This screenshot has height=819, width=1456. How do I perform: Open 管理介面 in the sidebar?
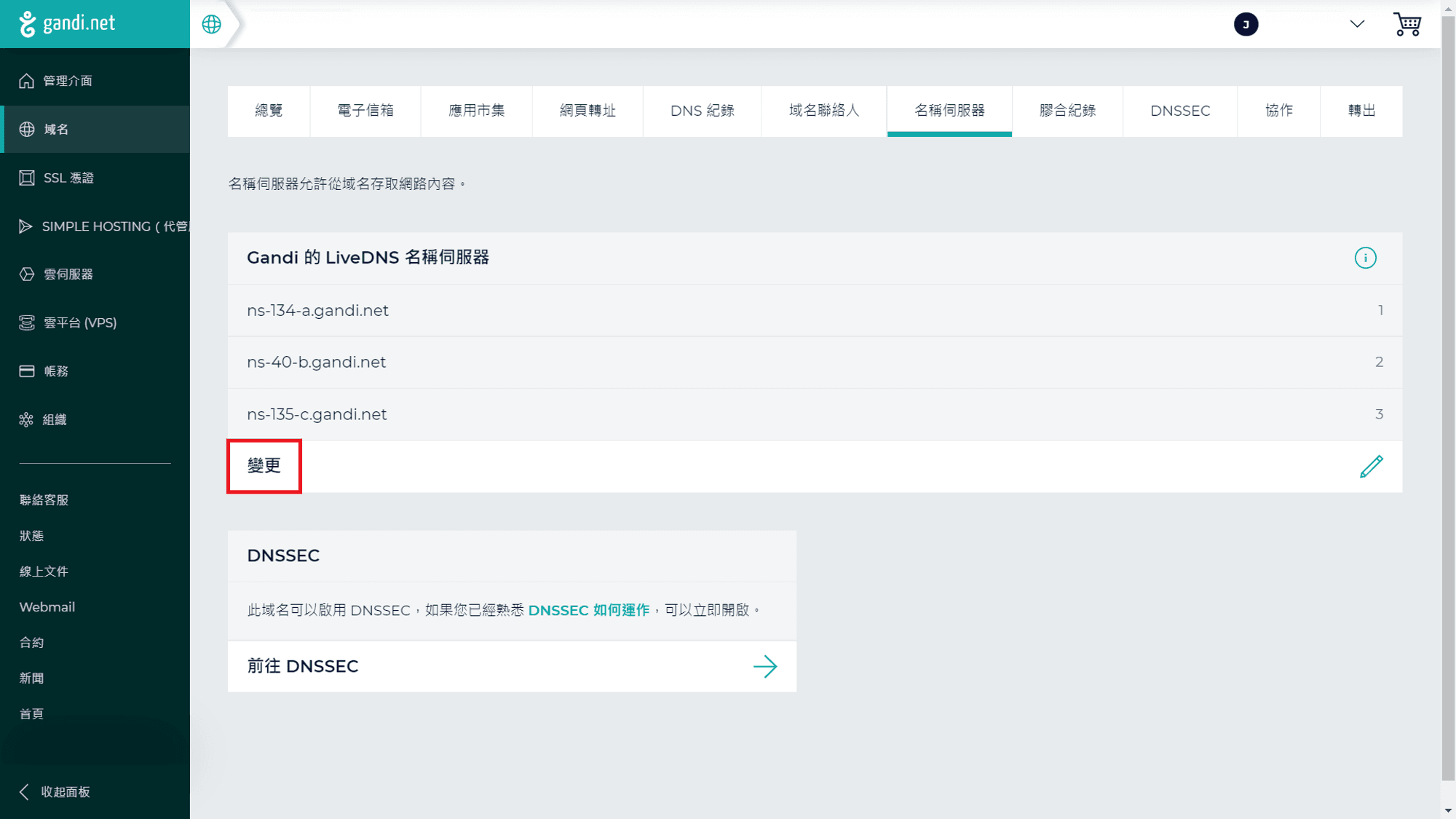pyautogui.click(x=95, y=81)
